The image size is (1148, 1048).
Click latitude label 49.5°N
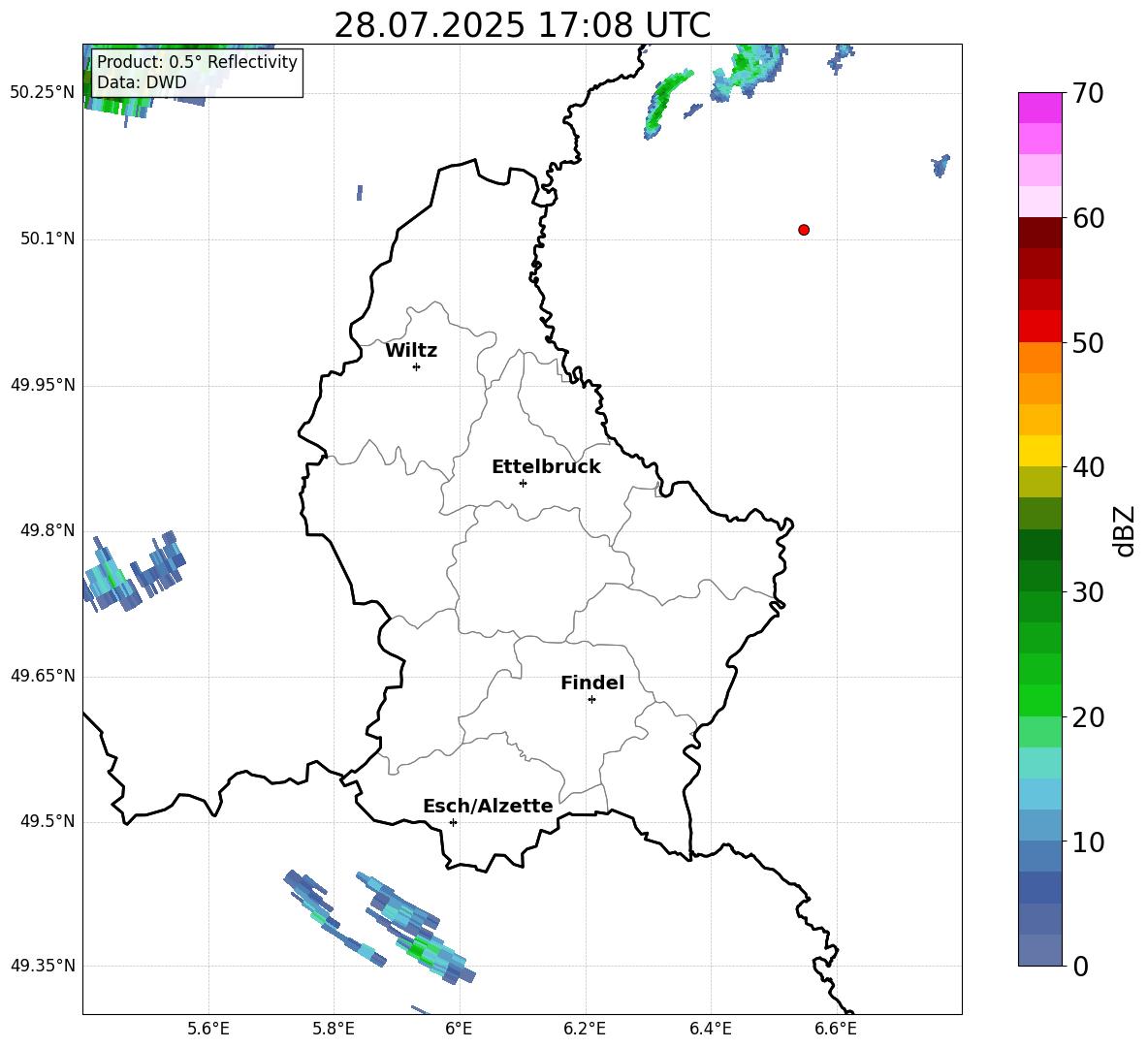(x=48, y=821)
